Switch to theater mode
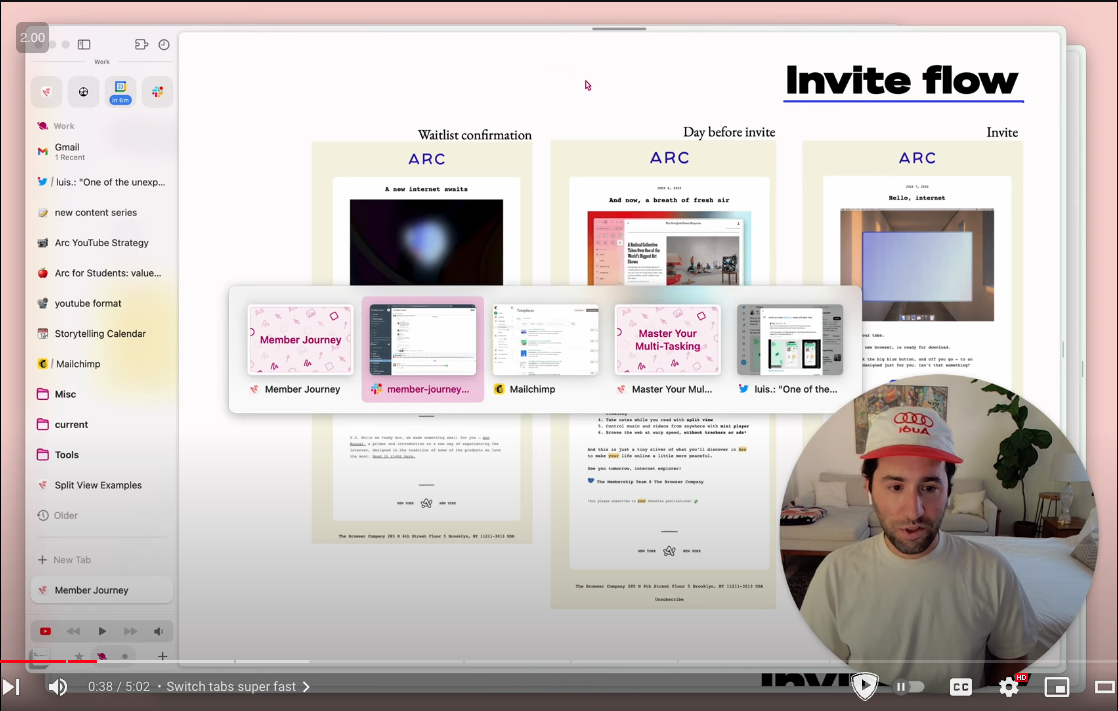The image size is (1118, 711). point(1105,687)
